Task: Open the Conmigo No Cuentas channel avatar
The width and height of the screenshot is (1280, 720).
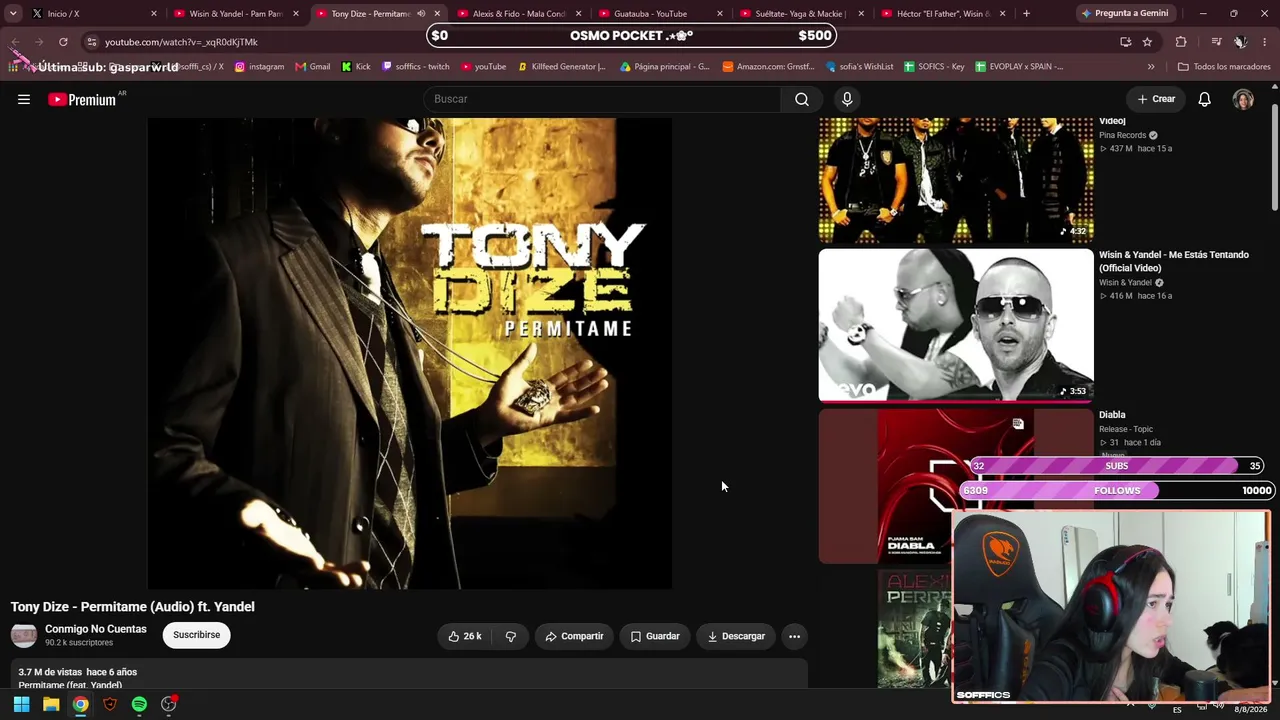Action: (x=24, y=635)
